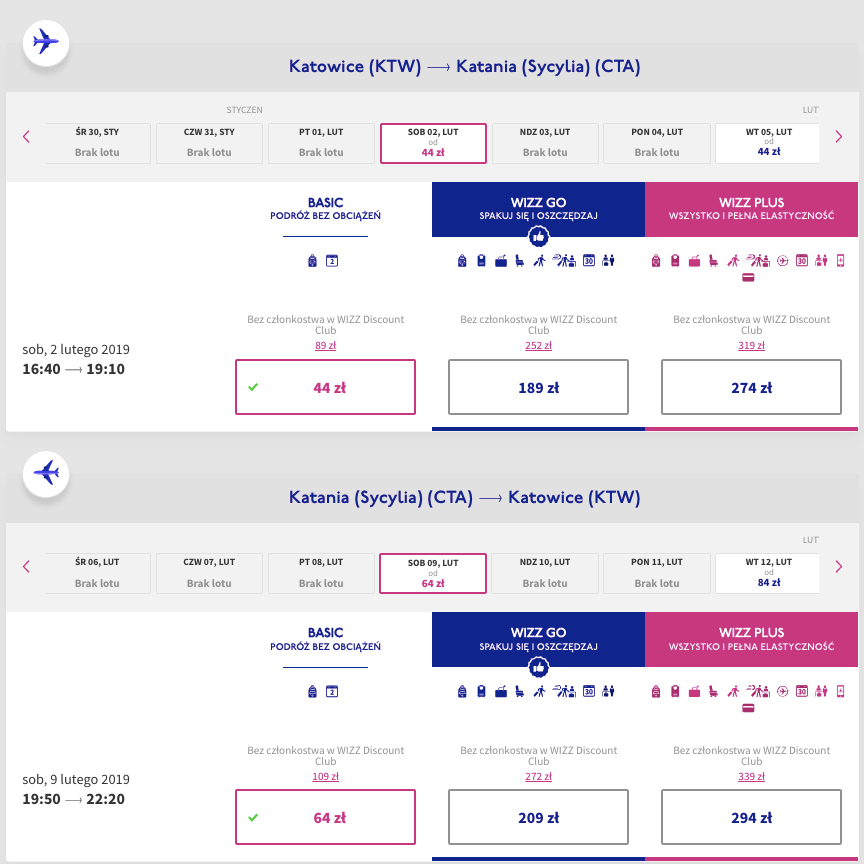This screenshot has height=864, width=864.
Task: Select outbound date ŚR 30, STY
Action: point(98,143)
